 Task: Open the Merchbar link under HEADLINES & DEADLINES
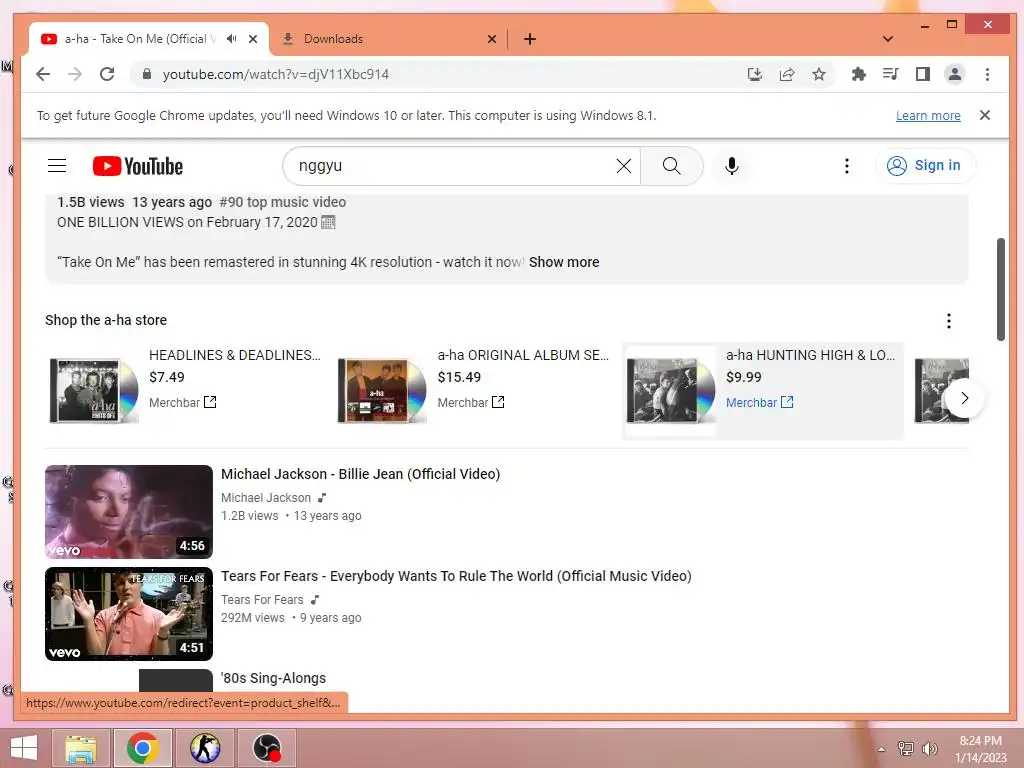click(182, 402)
